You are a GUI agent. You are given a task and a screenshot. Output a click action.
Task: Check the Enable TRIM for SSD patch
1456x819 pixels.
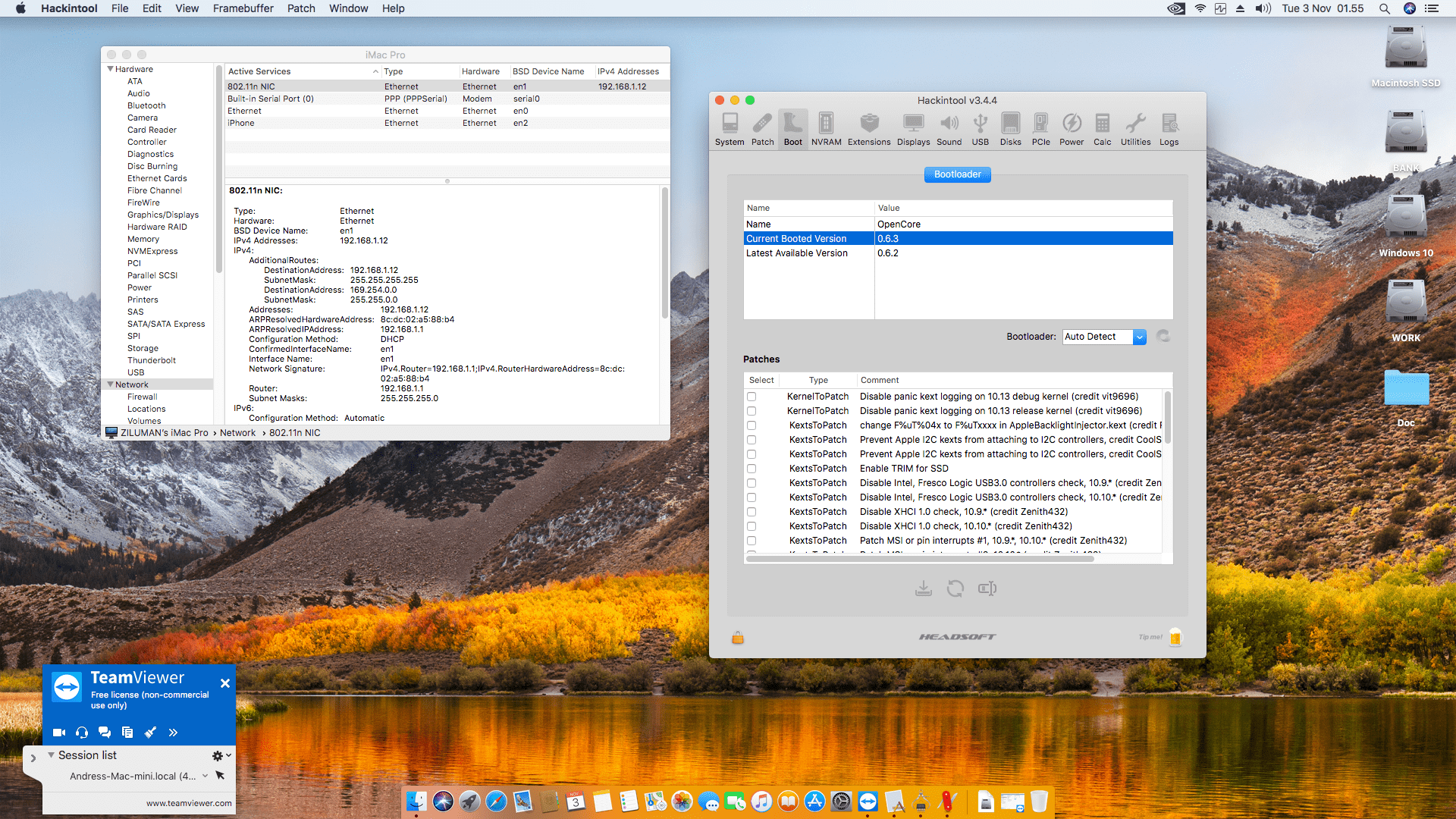click(x=752, y=469)
